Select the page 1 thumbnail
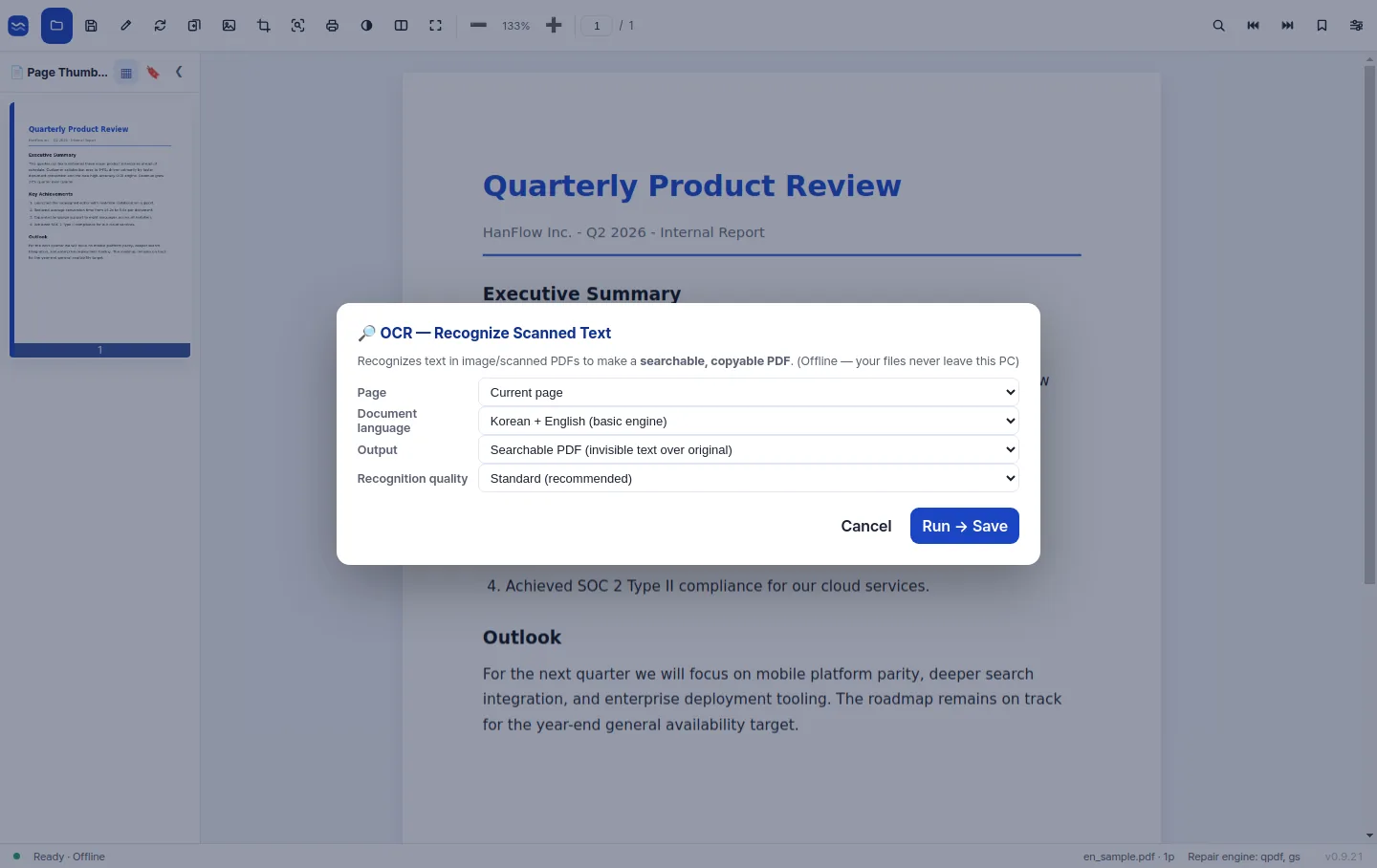 tap(100, 229)
